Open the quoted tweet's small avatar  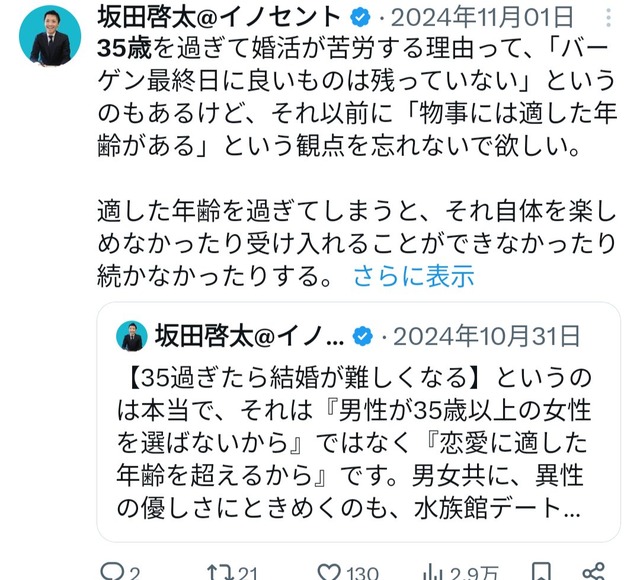[131, 336]
